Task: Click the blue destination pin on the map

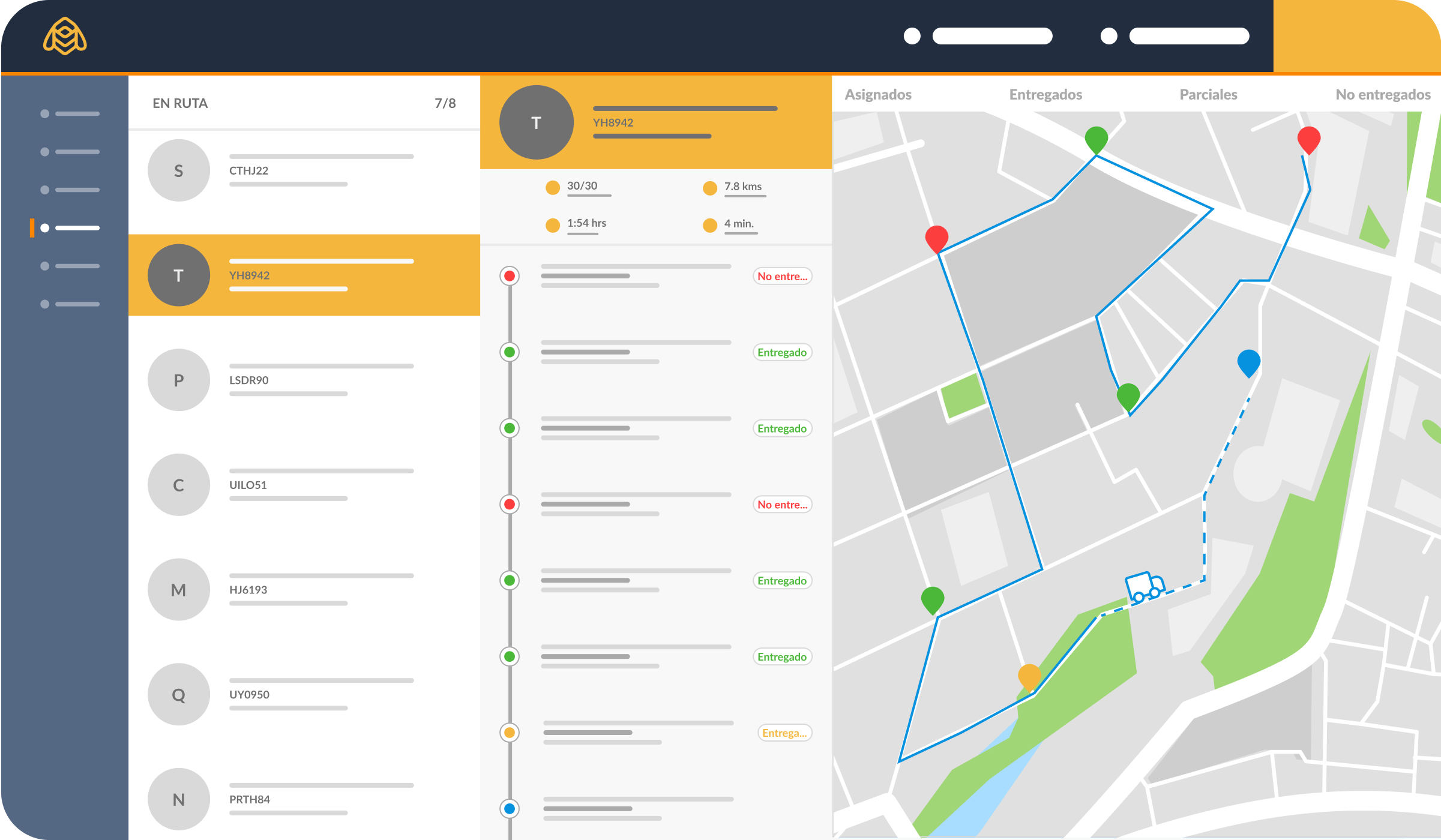Action: (1249, 364)
